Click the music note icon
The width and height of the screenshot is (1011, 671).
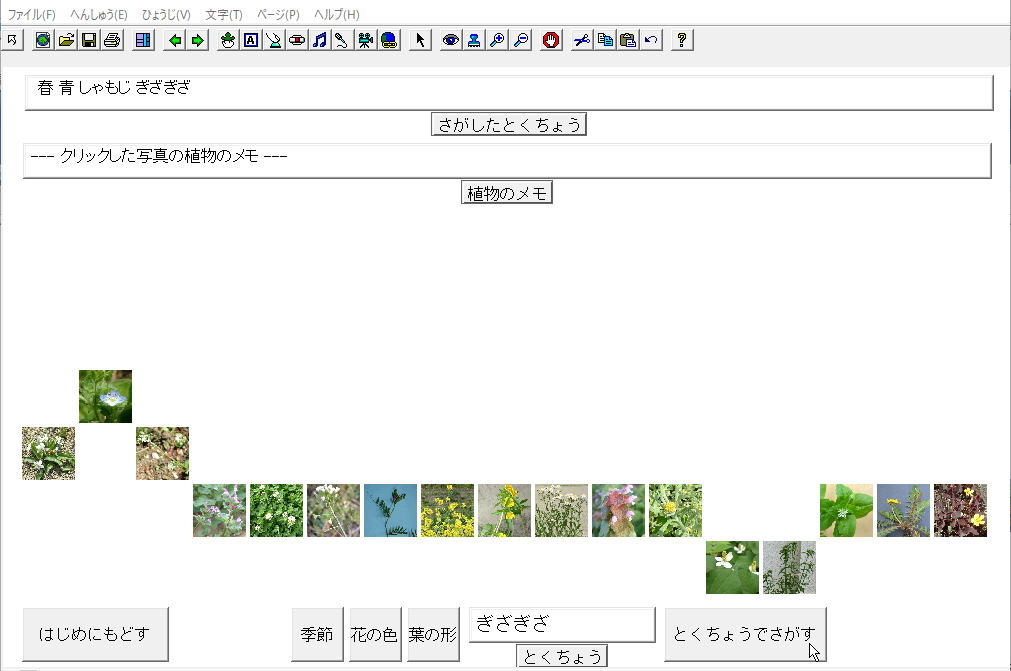[320, 40]
